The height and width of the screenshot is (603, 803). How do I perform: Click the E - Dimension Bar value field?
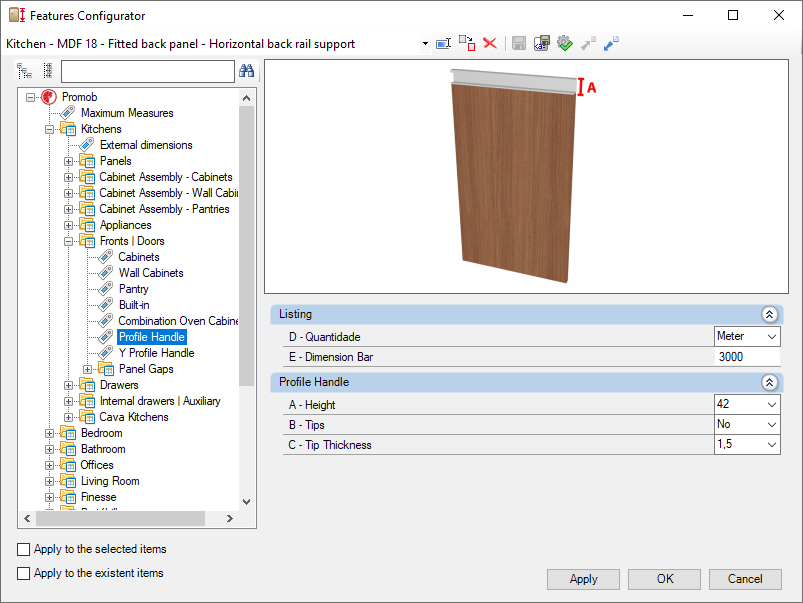point(747,357)
